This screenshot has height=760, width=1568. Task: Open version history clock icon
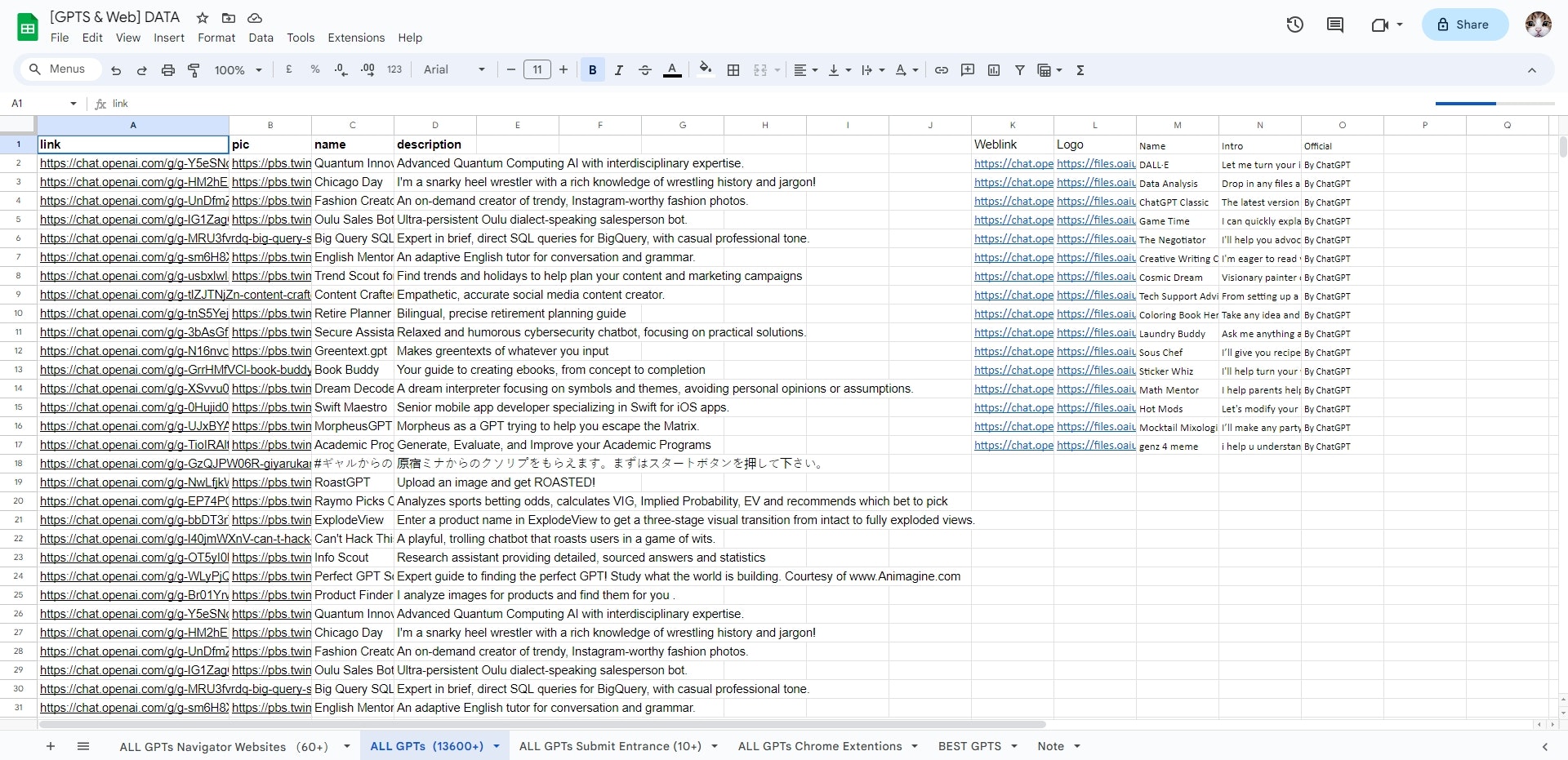[1294, 24]
